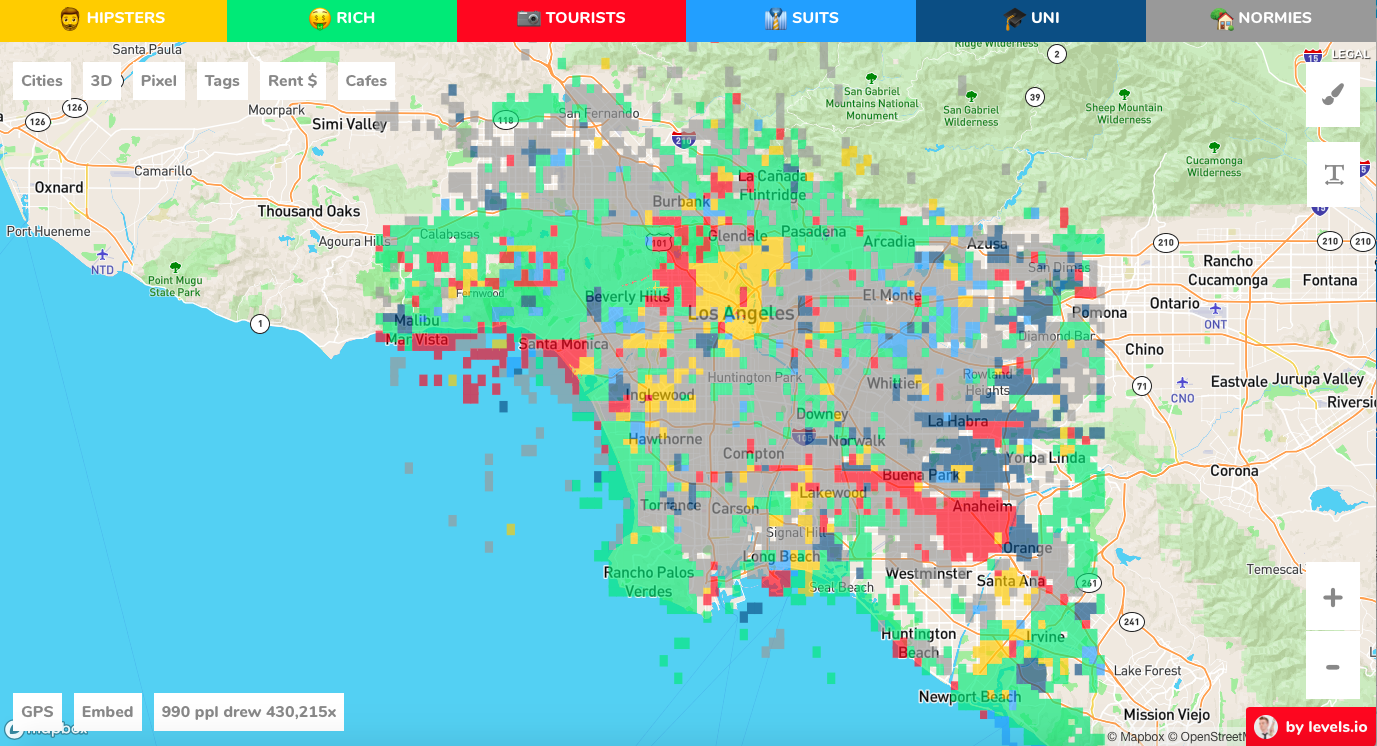Viewport: 1377px width, 746px height.
Task: Zoom in with the plus button
Action: (1332, 597)
